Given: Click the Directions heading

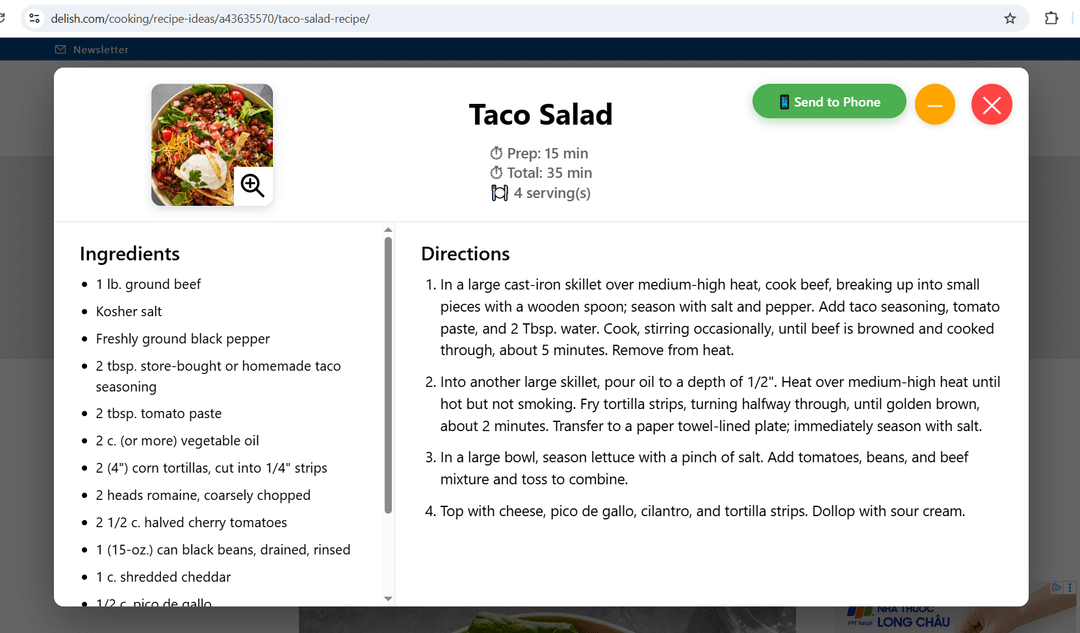Looking at the screenshot, I should [465, 254].
